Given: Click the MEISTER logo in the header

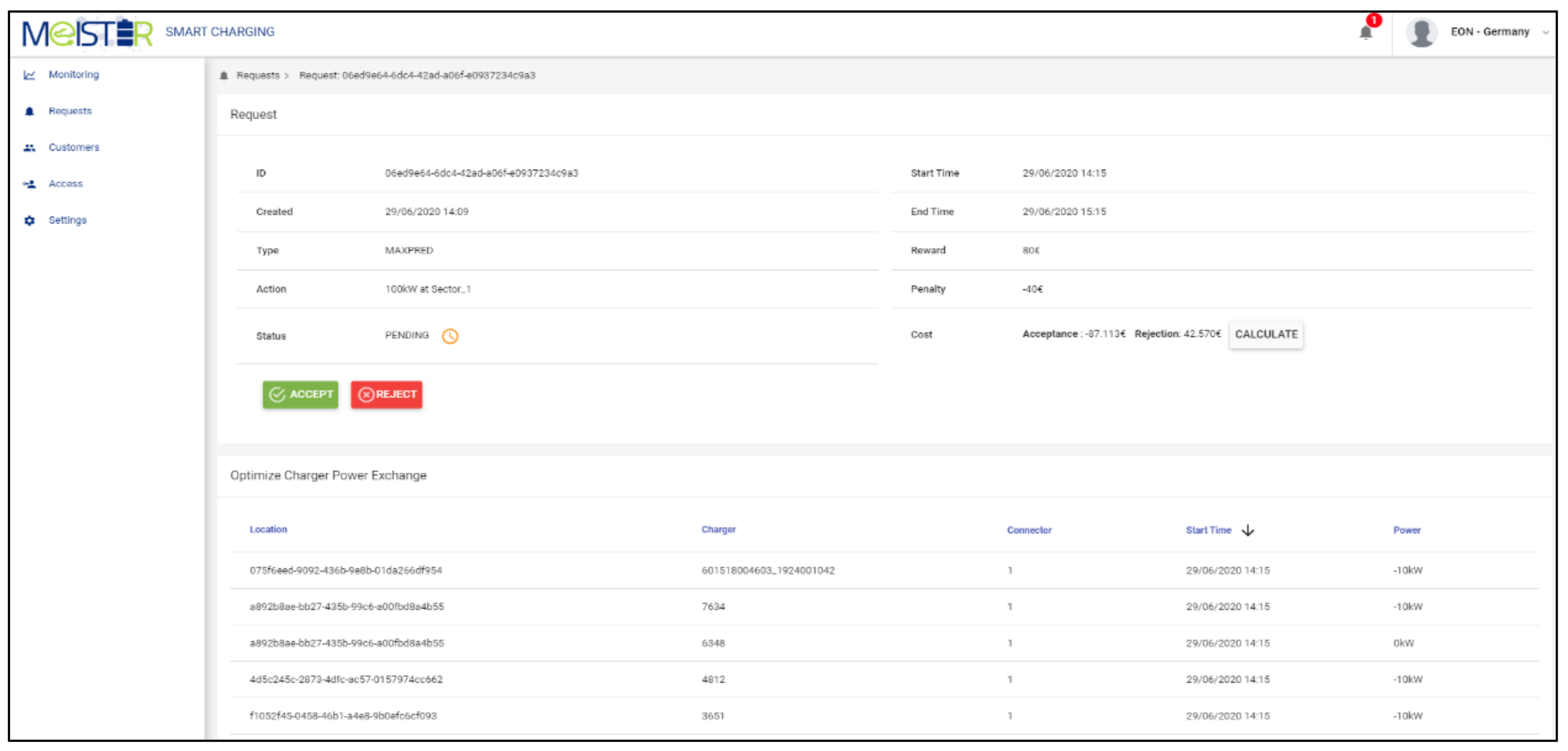Looking at the screenshot, I should [x=88, y=33].
